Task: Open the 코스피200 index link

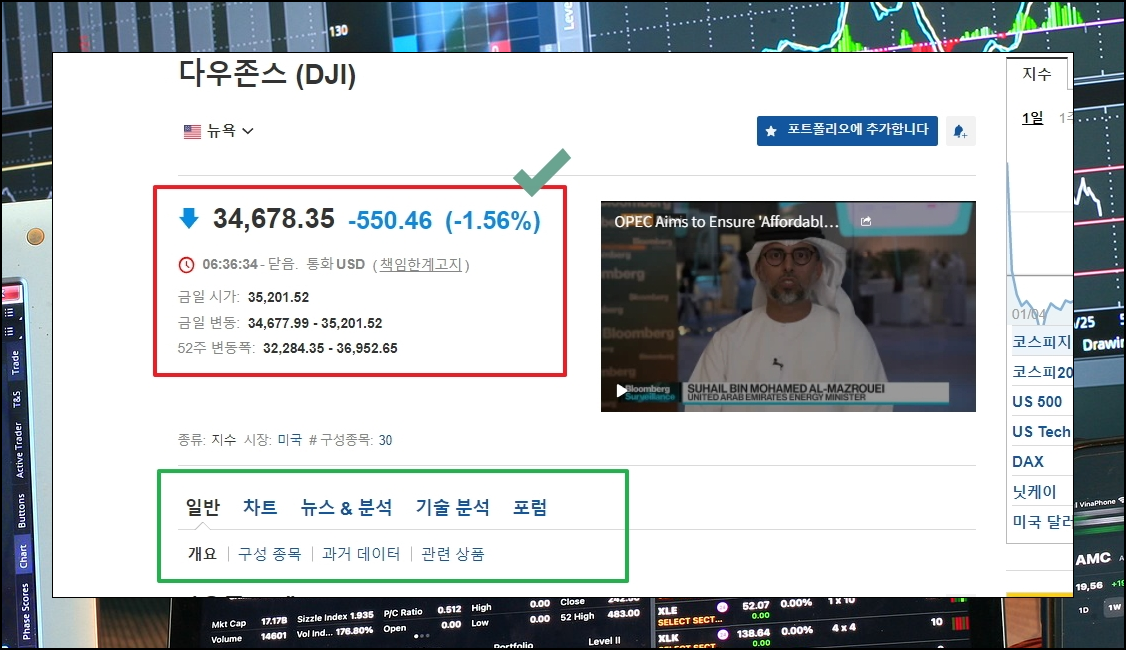Action: [1042, 372]
